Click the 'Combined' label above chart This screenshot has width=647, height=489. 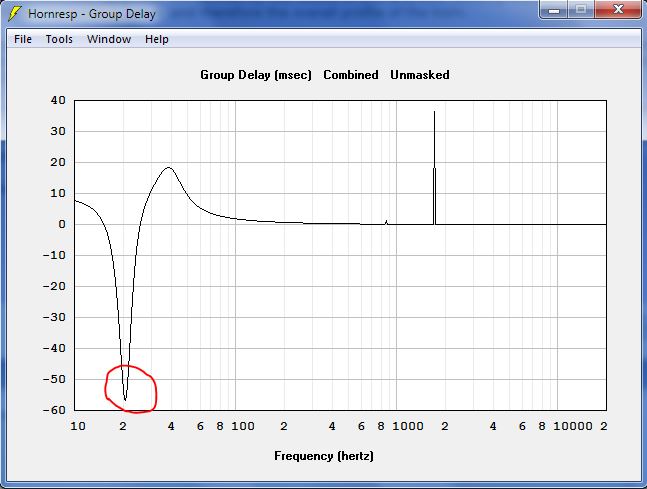coord(351,75)
